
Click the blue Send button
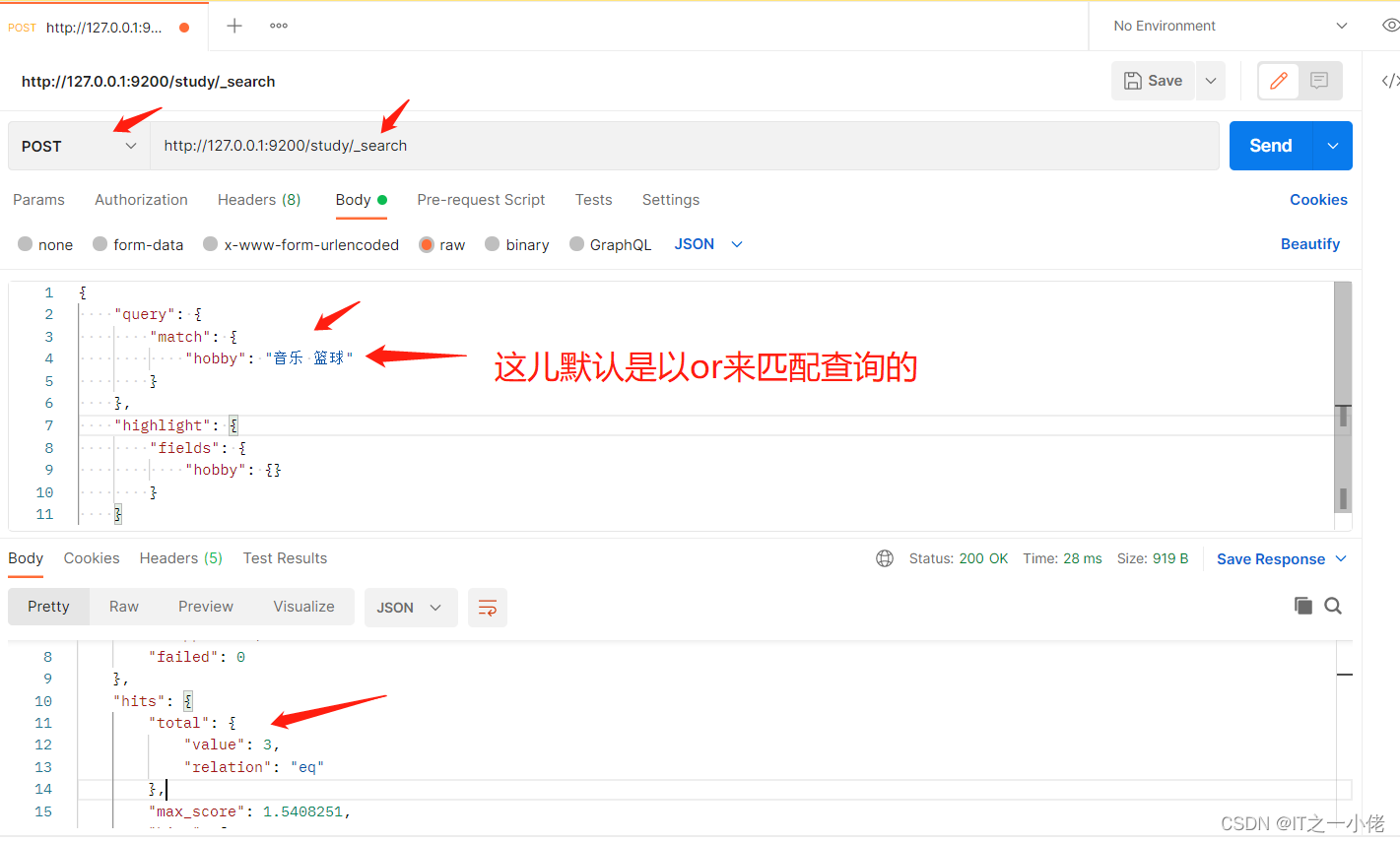(1271, 146)
